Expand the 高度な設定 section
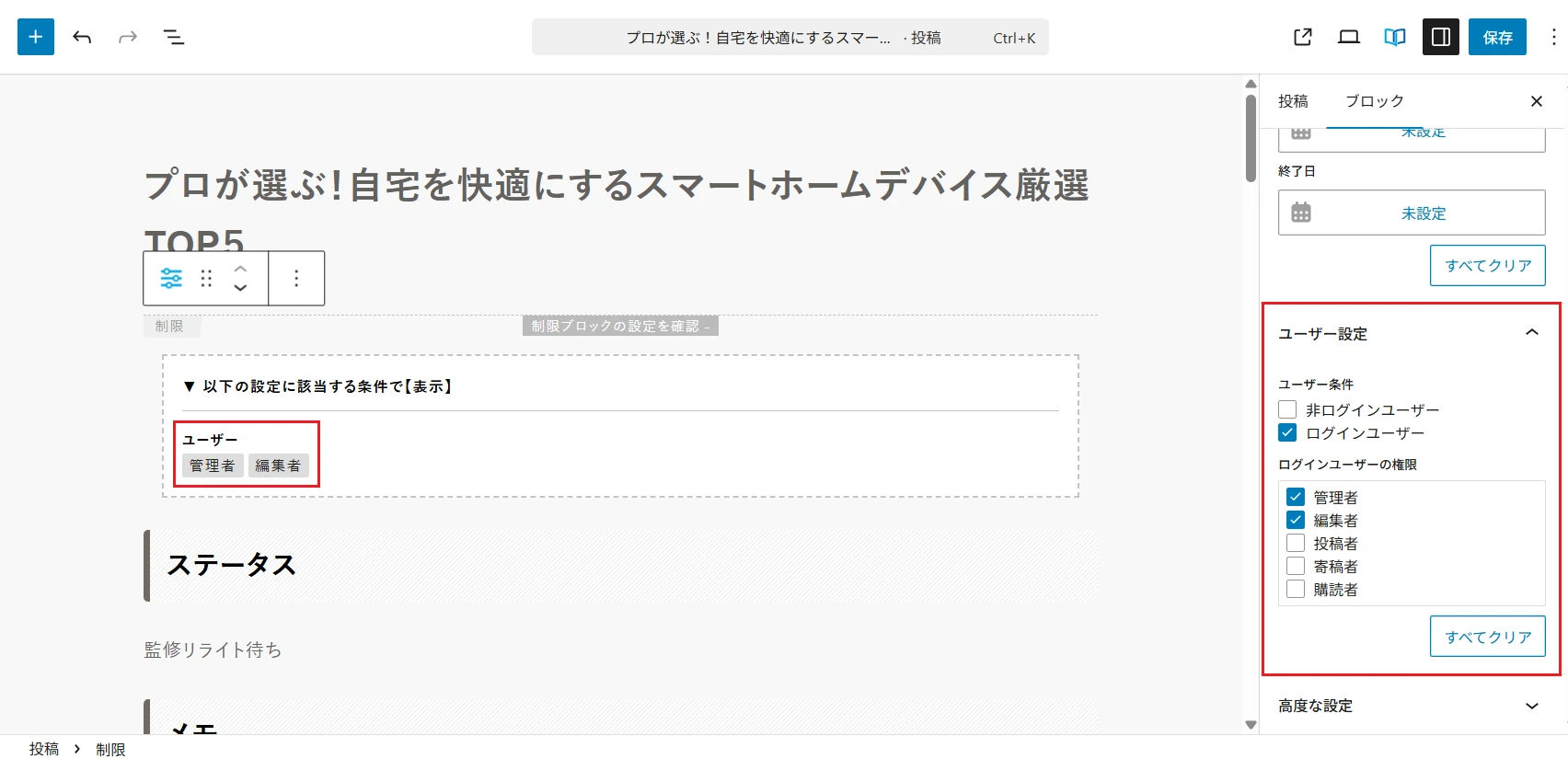This screenshot has width=1568, height=759. (x=1531, y=706)
